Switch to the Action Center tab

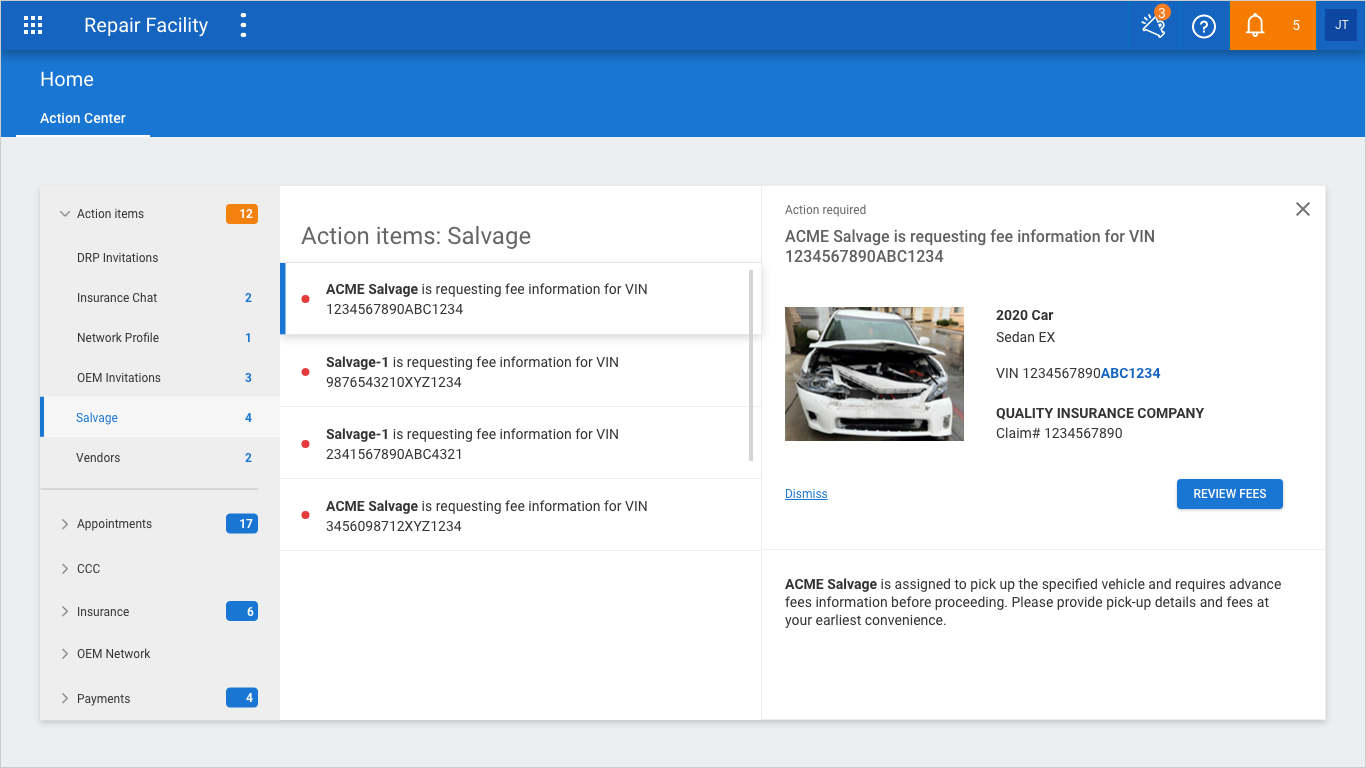pyautogui.click(x=83, y=118)
